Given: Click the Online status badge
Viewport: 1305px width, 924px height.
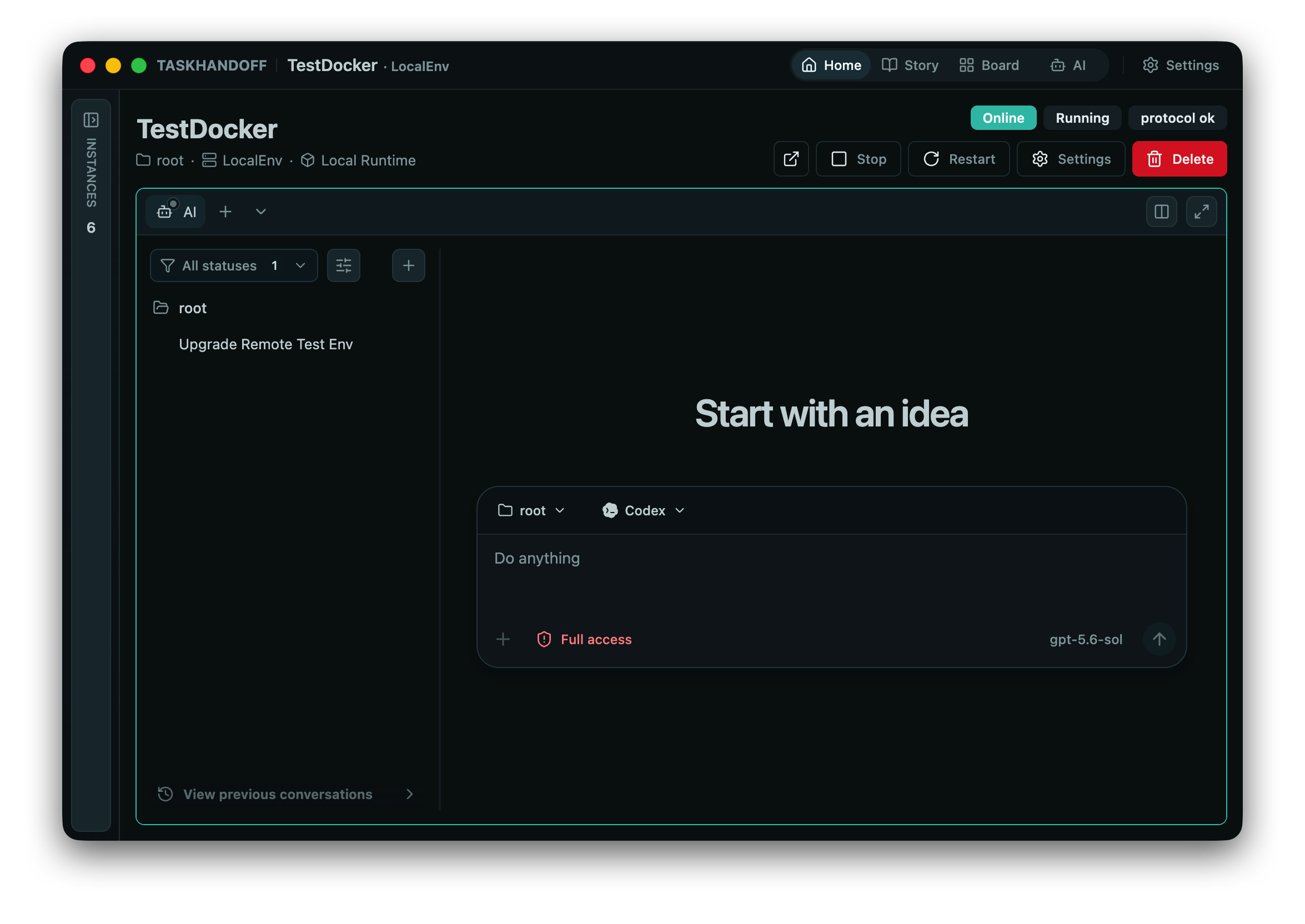Looking at the screenshot, I should [x=1003, y=118].
